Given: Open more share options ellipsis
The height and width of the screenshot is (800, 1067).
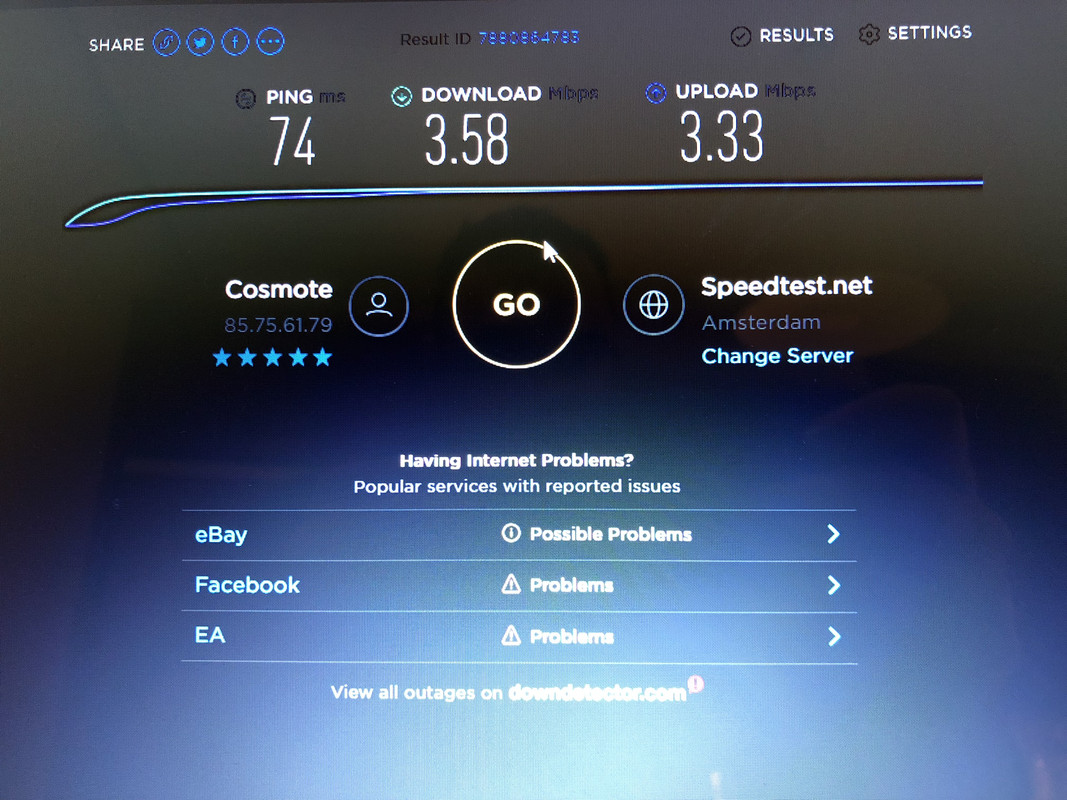Looking at the screenshot, I should [270, 41].
